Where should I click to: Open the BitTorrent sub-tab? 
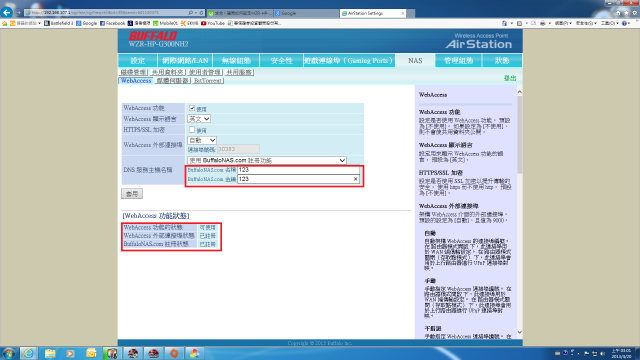[x=208, y=80]
